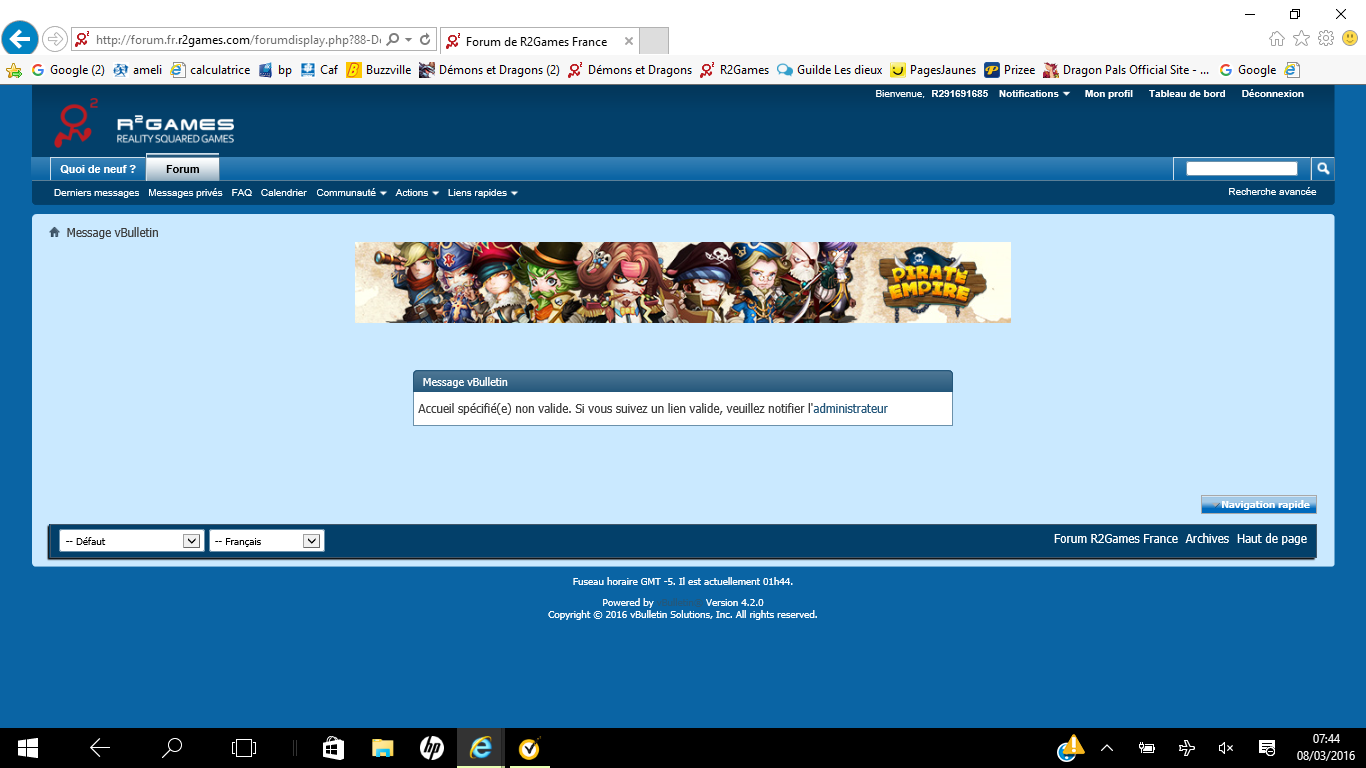Screen dimensions: 1366x768
Task: Open browser settings gear icon
Action: coord(1326,39)
